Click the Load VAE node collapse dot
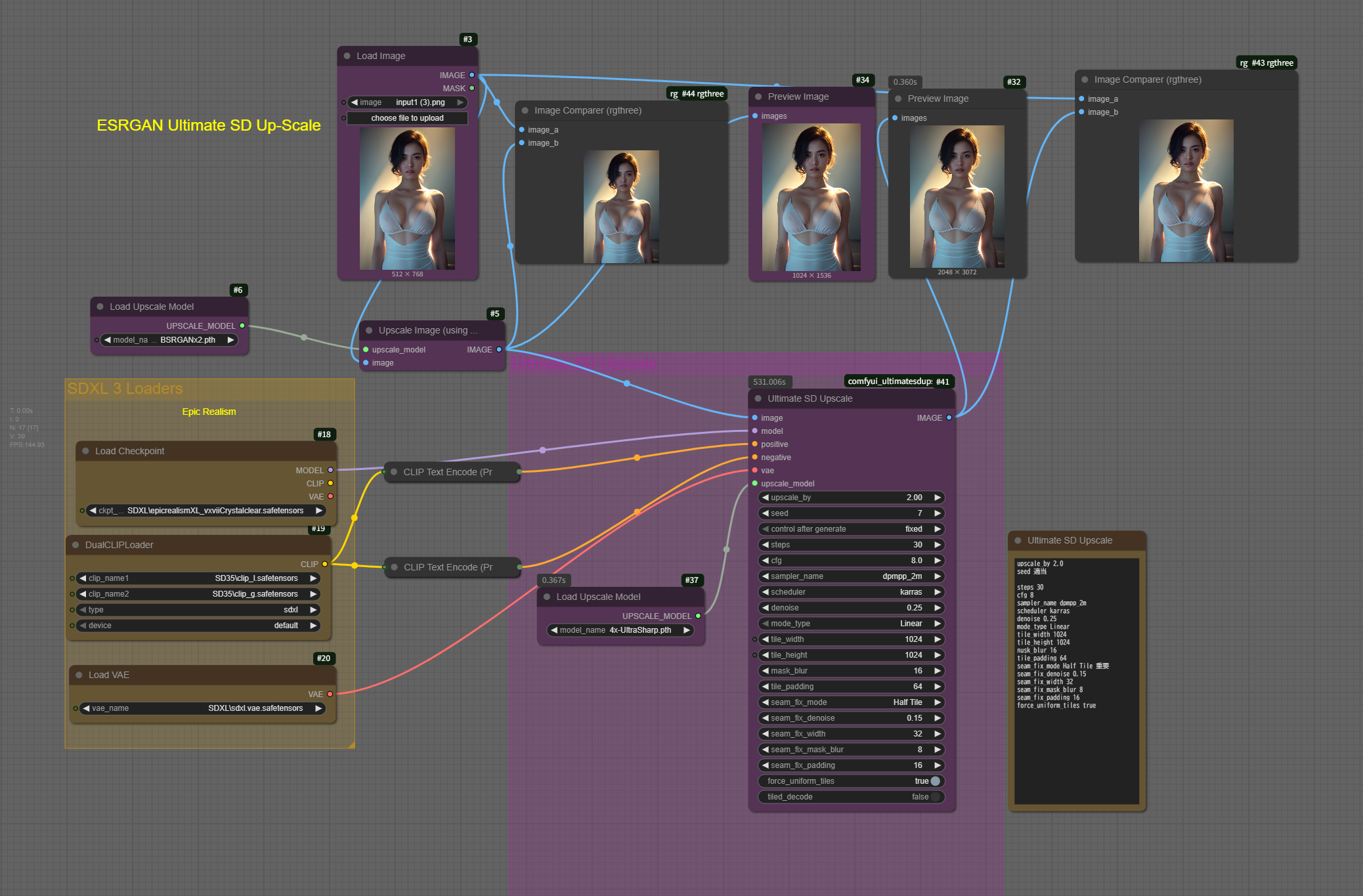This screenshot has height=896, width=1363. coord(79,675)
